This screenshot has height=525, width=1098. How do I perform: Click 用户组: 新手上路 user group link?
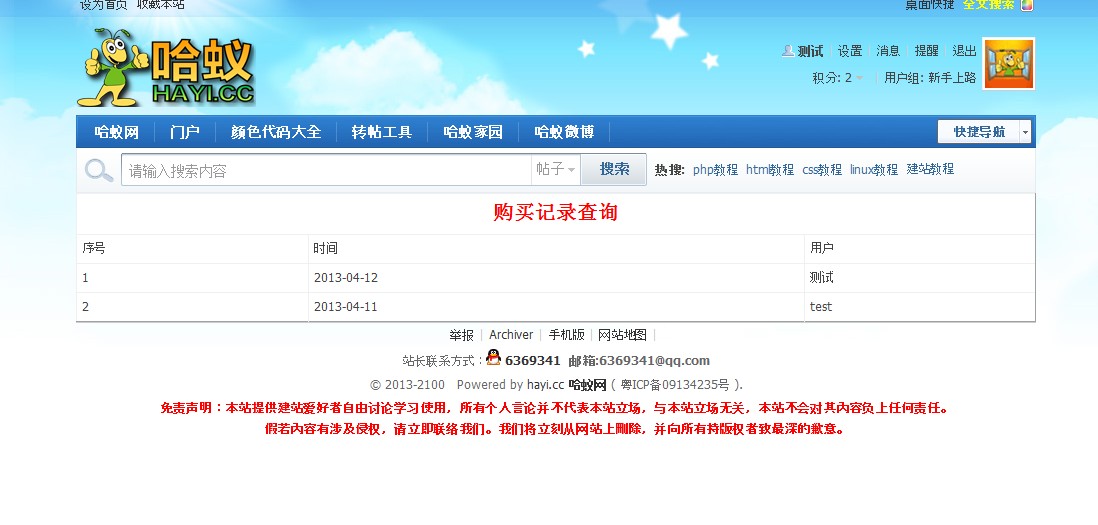click(930, 78)
